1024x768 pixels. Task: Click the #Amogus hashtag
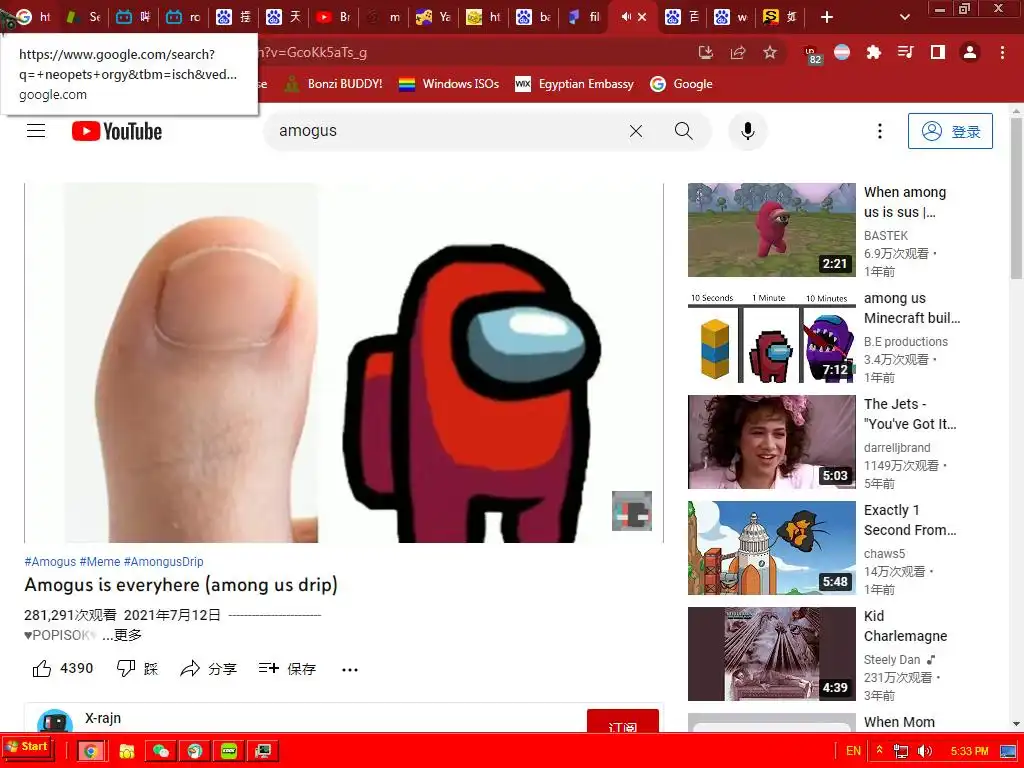[50, 562]
